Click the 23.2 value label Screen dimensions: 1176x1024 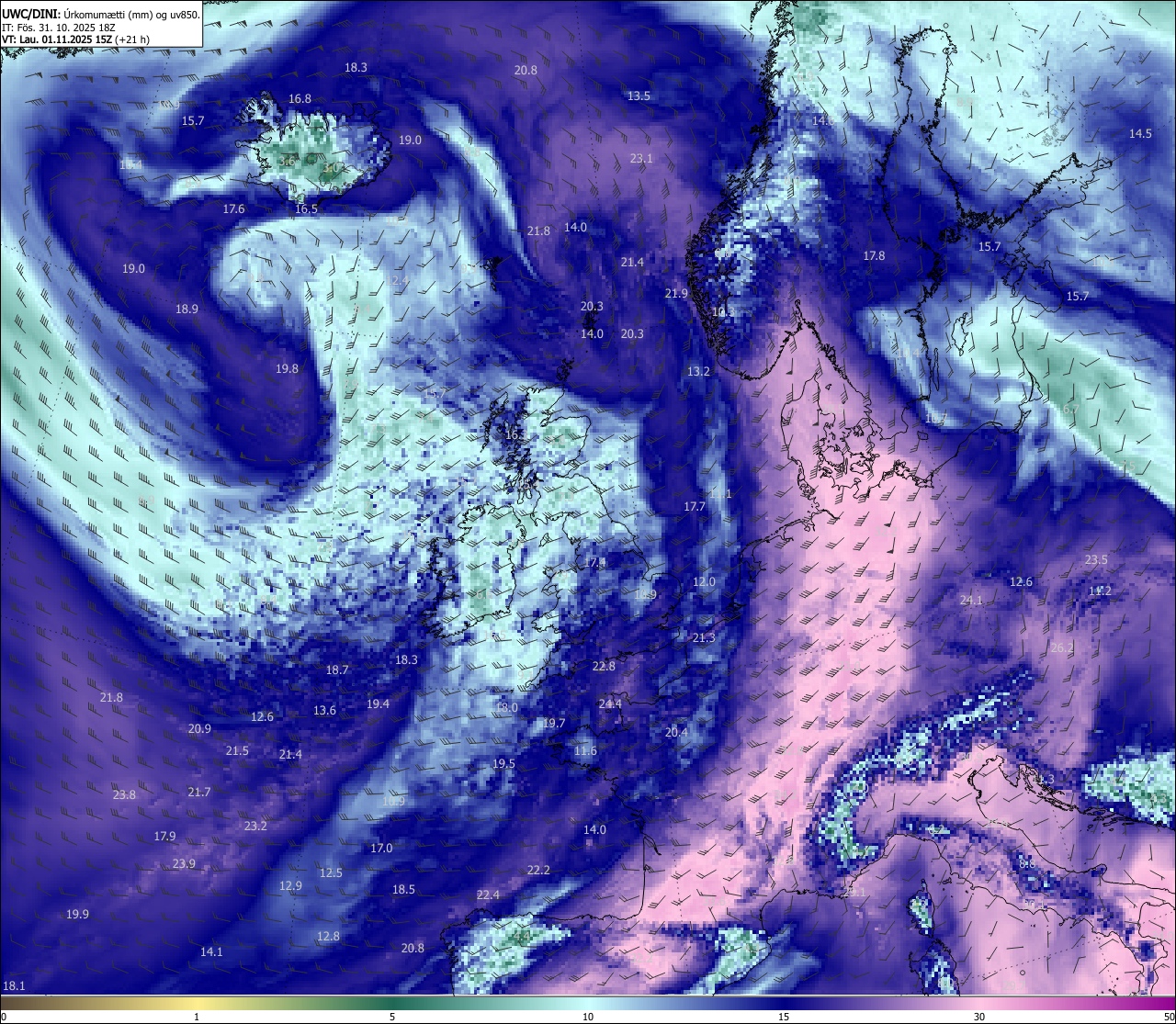255,826
